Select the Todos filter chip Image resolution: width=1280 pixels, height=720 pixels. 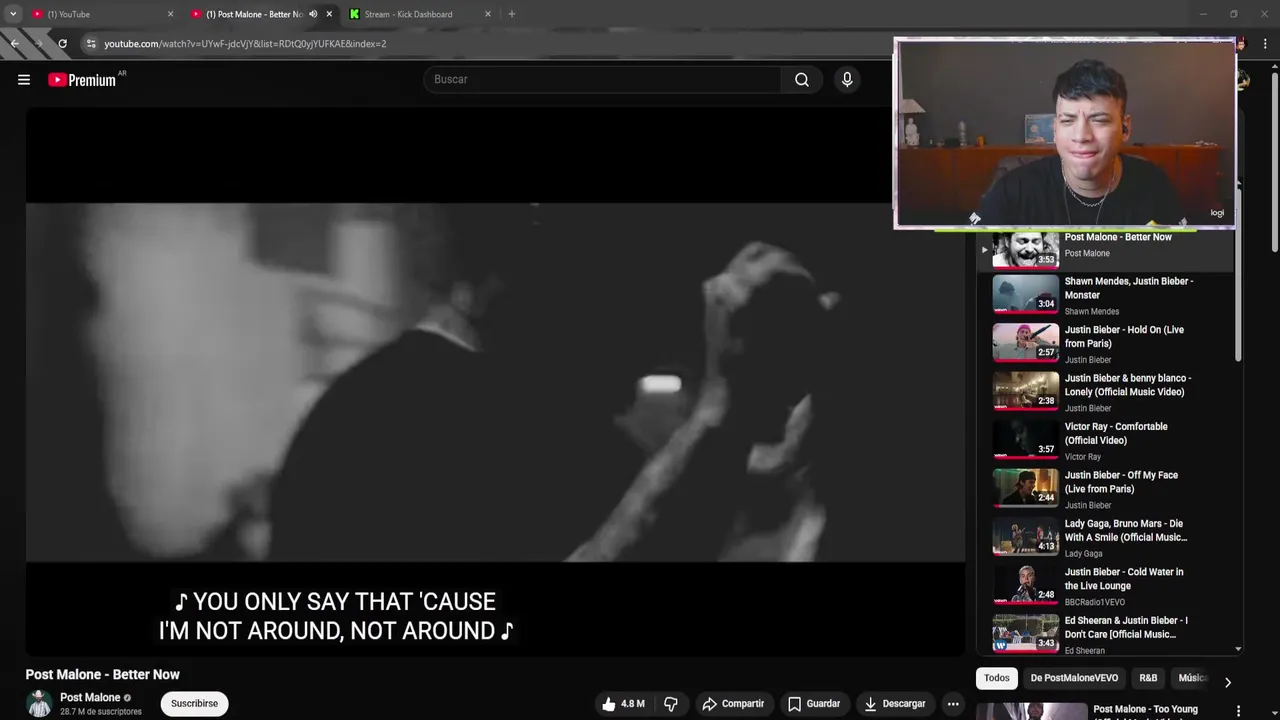pos(996,678)
